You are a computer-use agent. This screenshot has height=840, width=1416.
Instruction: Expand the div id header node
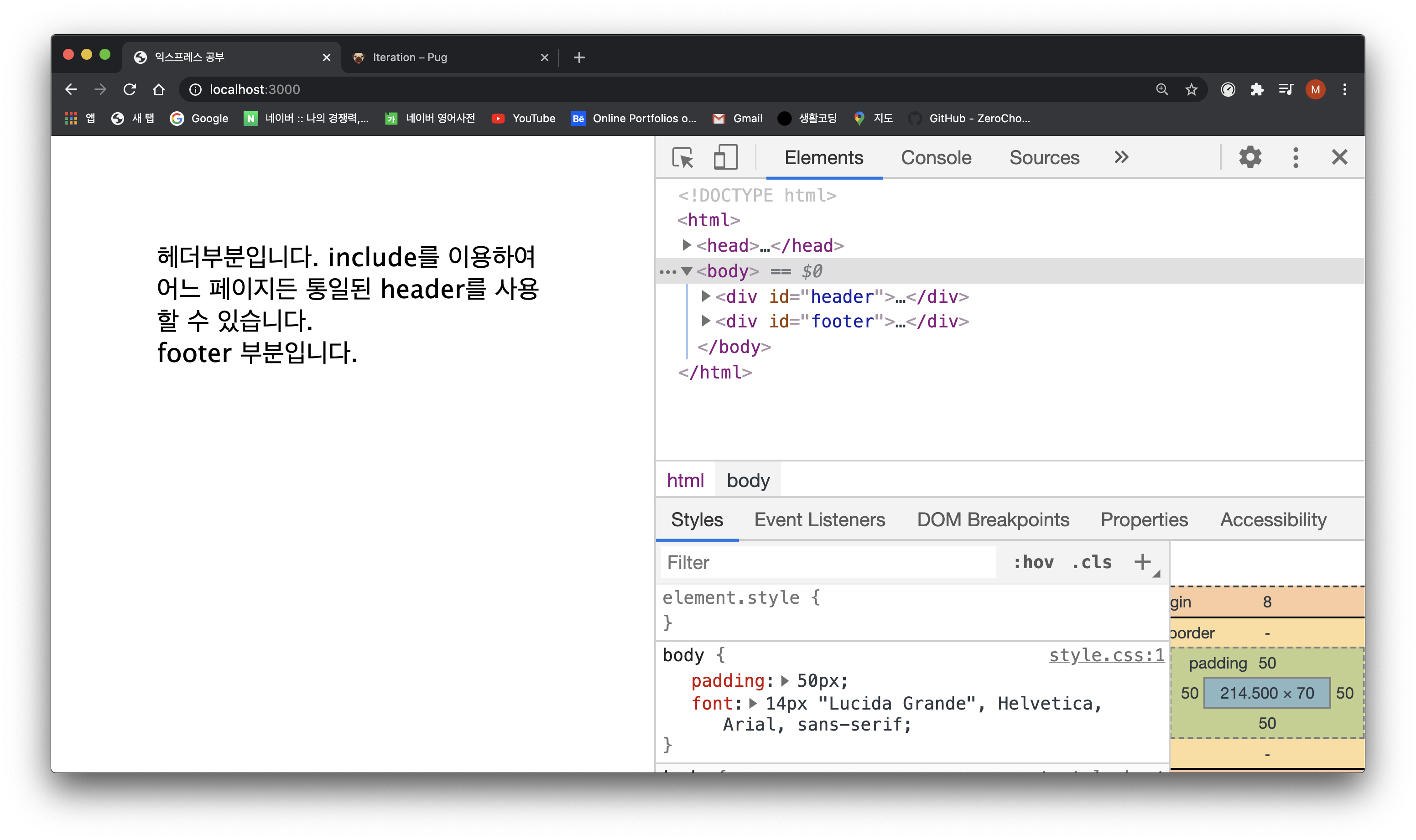point(705,296)
